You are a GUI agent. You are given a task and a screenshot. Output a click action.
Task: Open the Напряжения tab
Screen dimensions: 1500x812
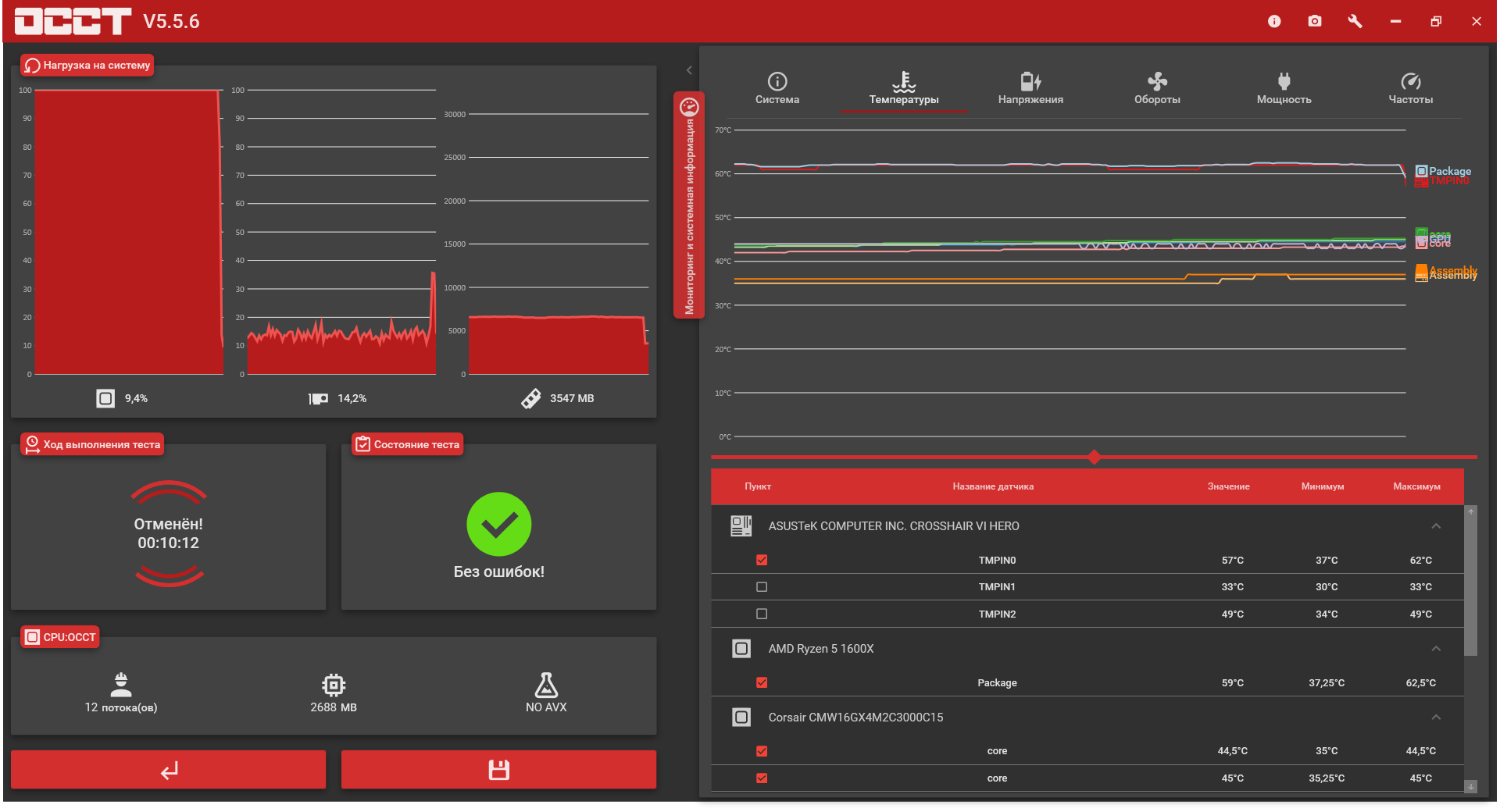[1030, 90]
